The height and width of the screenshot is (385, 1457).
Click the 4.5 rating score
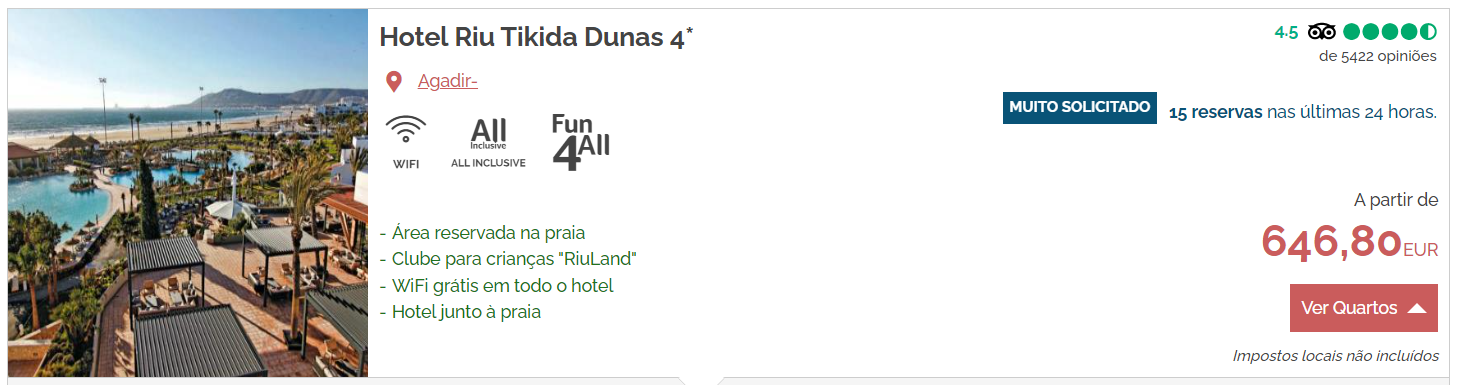tap(1286, 32)
